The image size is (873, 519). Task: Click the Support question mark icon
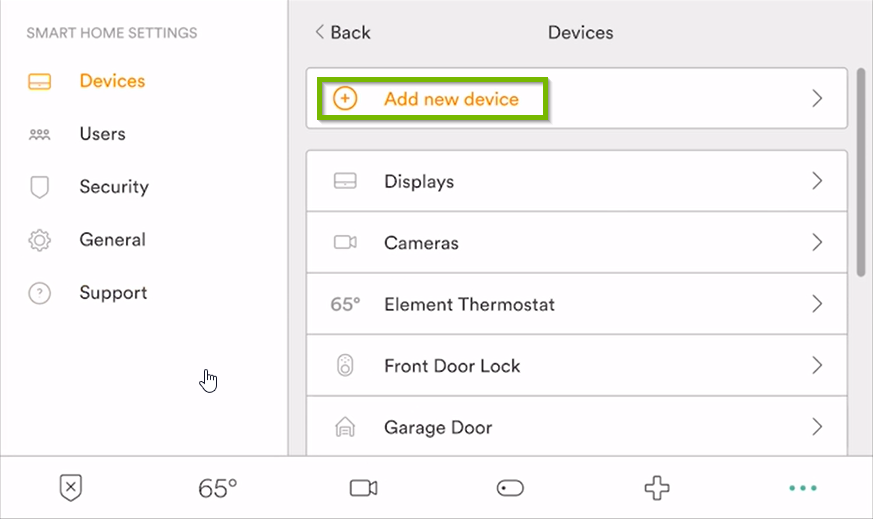point(40,293)
